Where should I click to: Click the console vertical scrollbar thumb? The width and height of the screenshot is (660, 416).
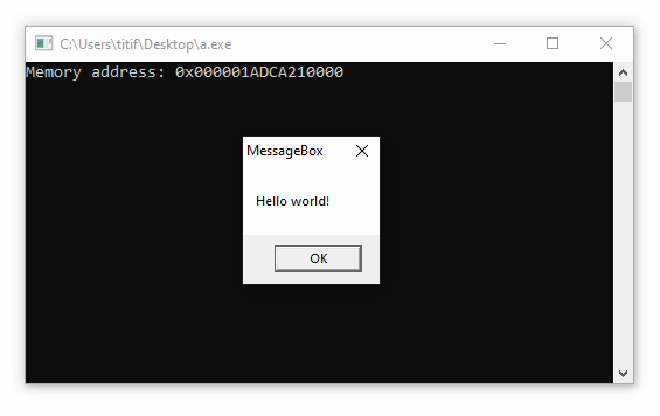pyautogui.click(x=623, y=92)
